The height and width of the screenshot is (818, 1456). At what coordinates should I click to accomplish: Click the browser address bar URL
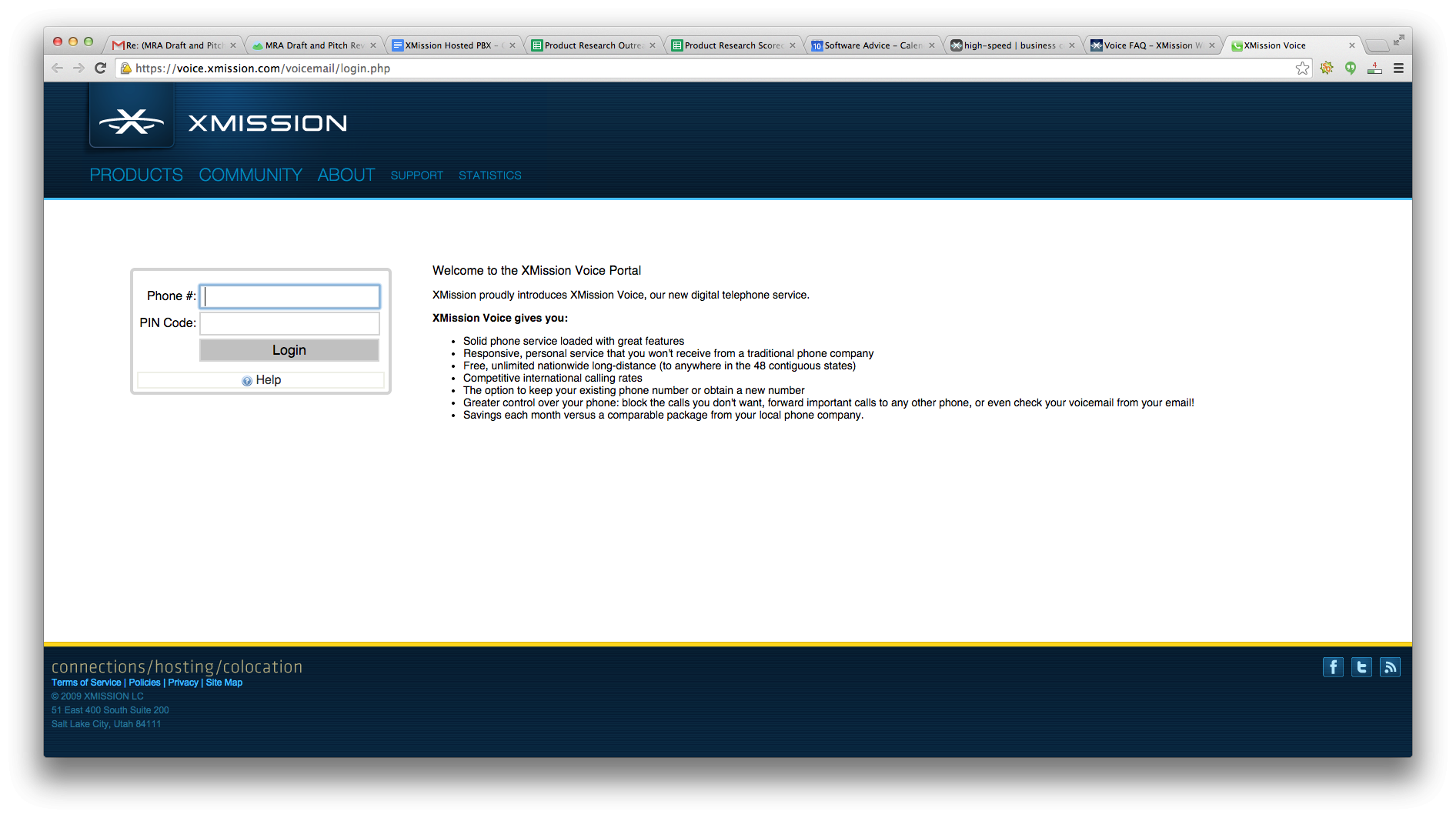262,68
